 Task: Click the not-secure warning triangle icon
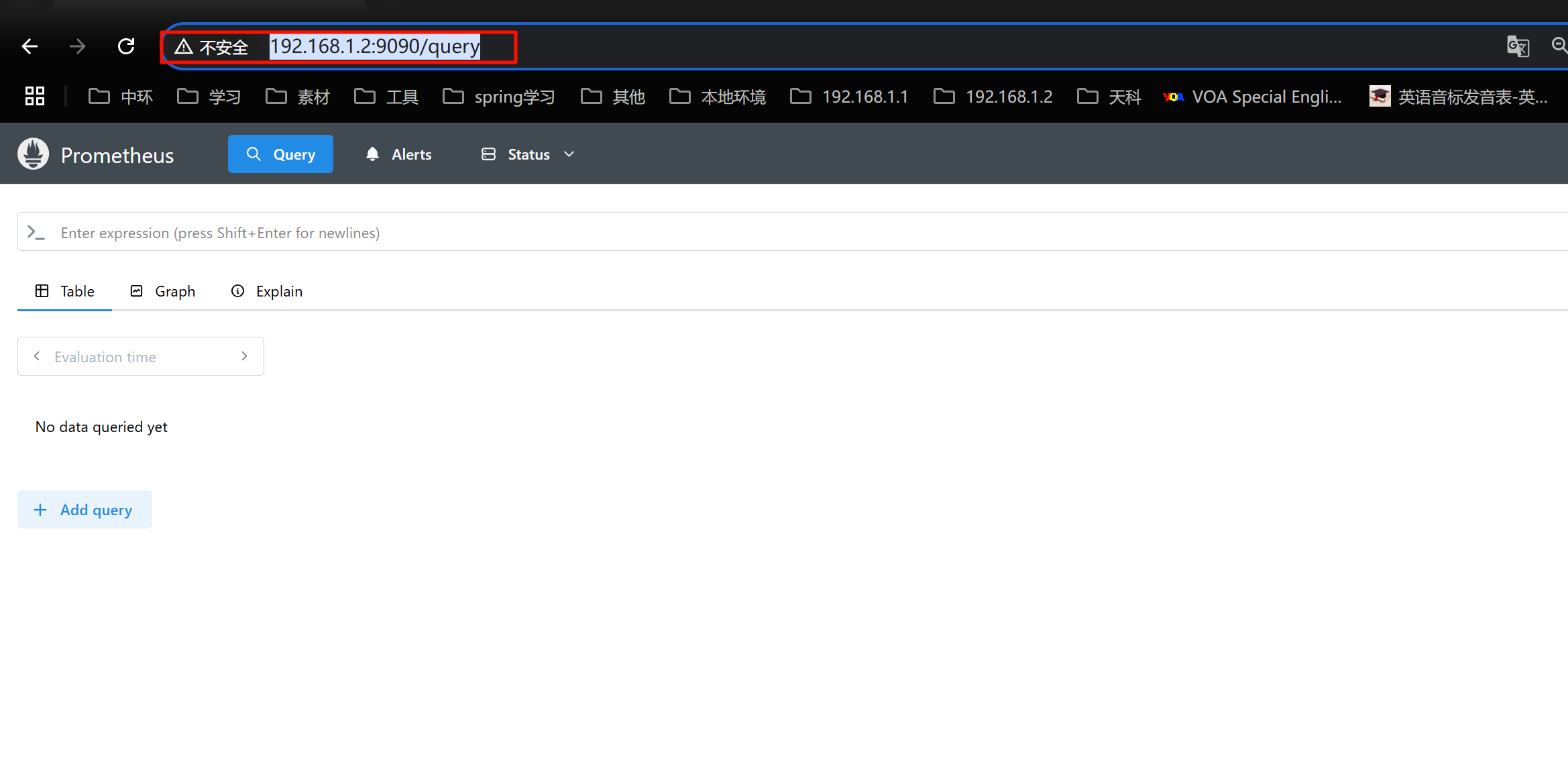184,47
